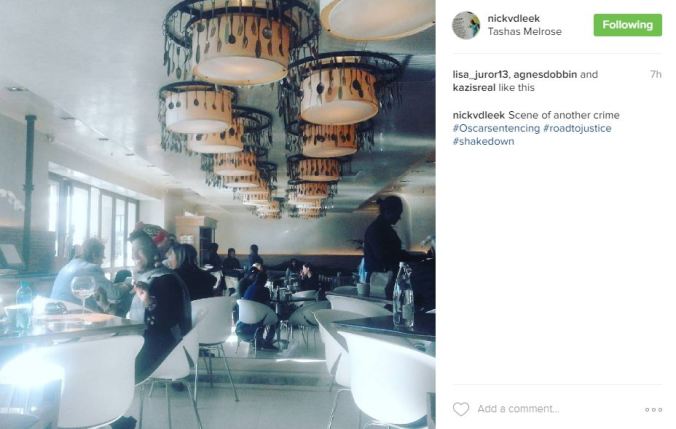Open the three-dot more options menu
Image resolution: width=676 pixels, height=429 pixels.
(x=653, y=409)
